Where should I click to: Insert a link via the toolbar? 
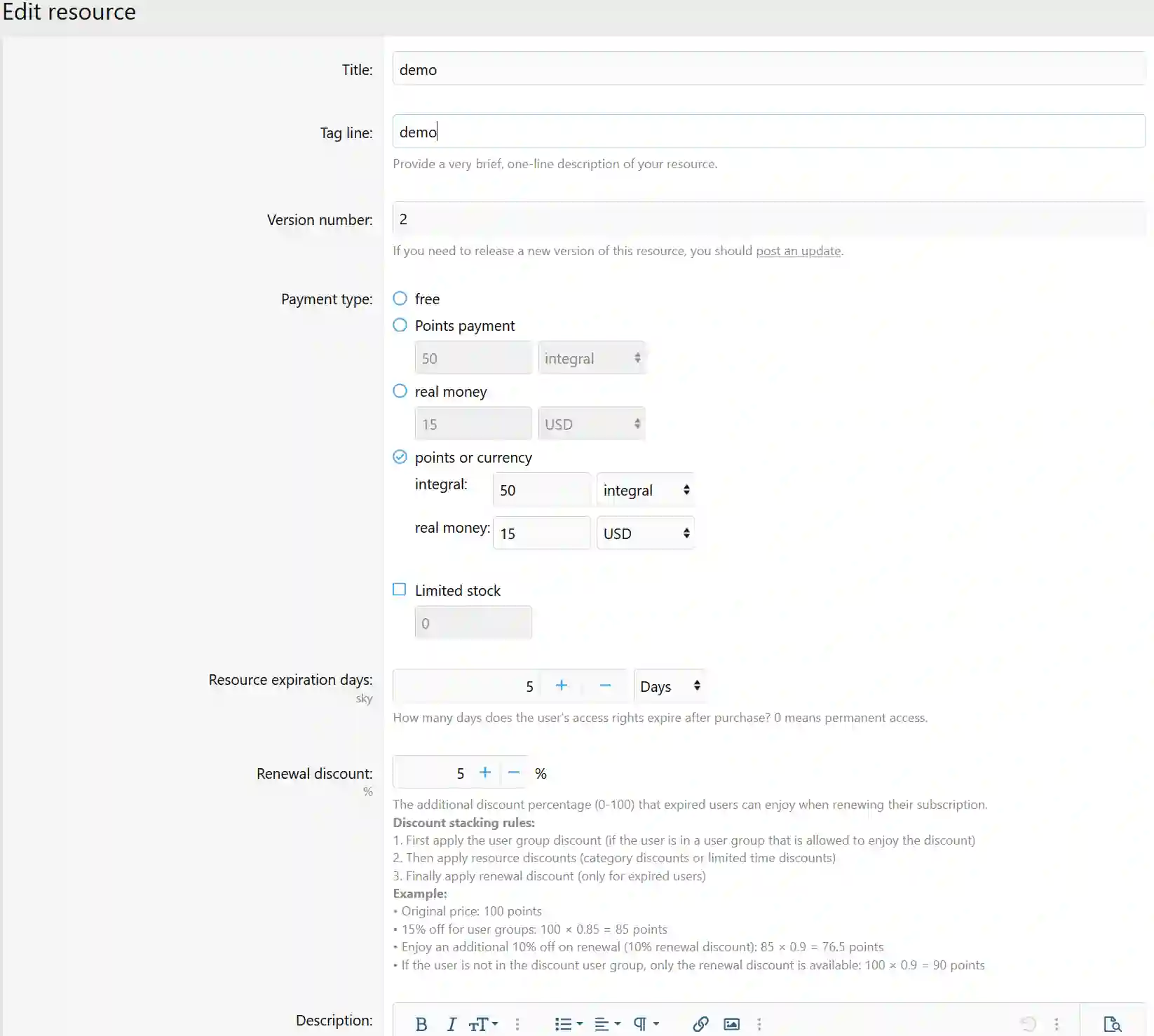(700, 1024)
